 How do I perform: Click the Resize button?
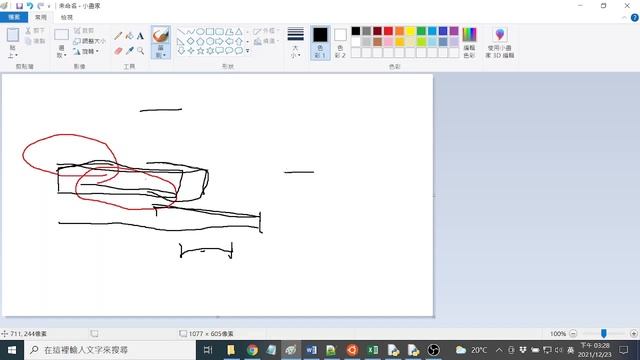pyautogui.click(x=89, y=41)
